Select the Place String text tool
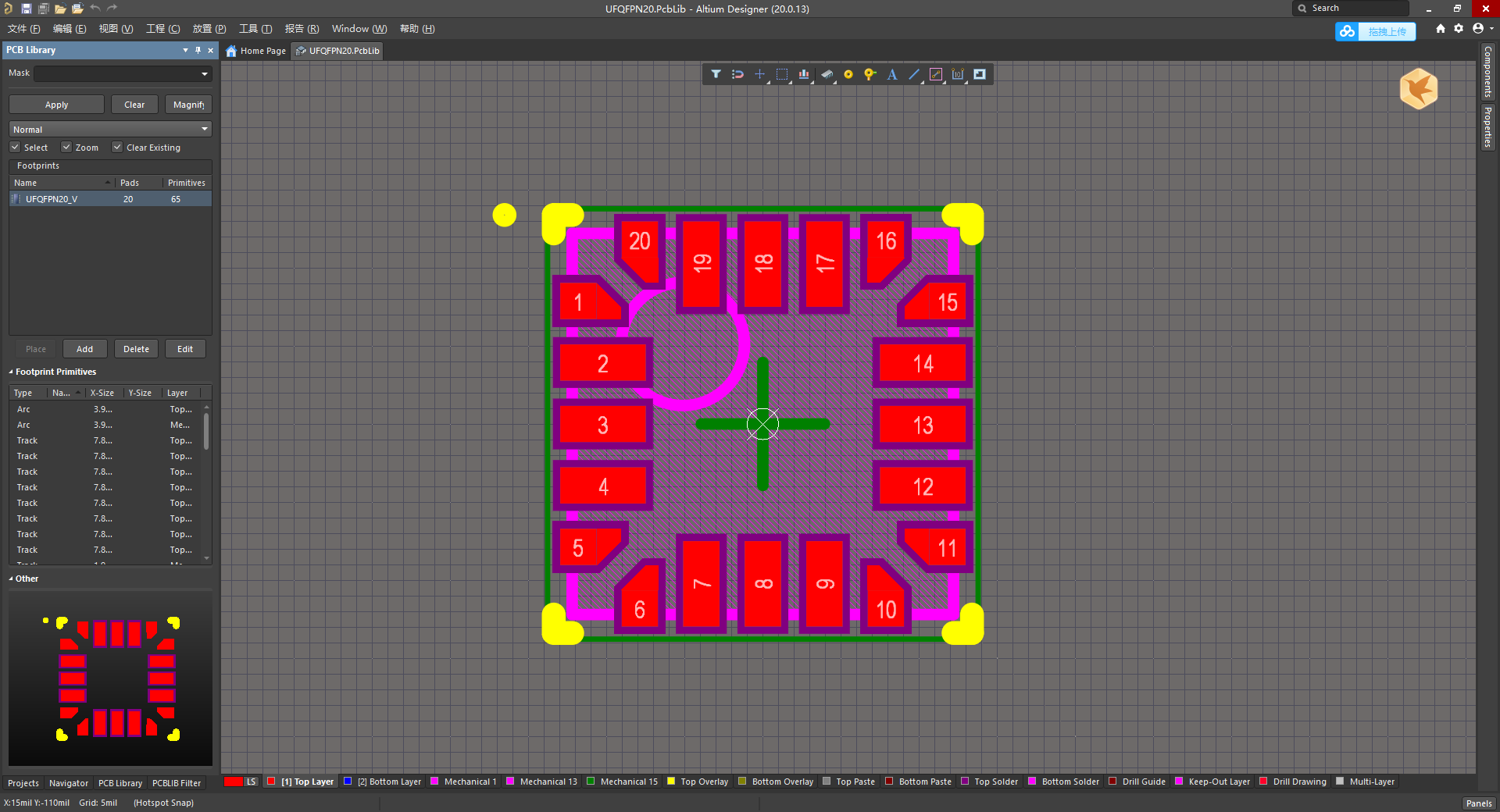 [892, 74]
